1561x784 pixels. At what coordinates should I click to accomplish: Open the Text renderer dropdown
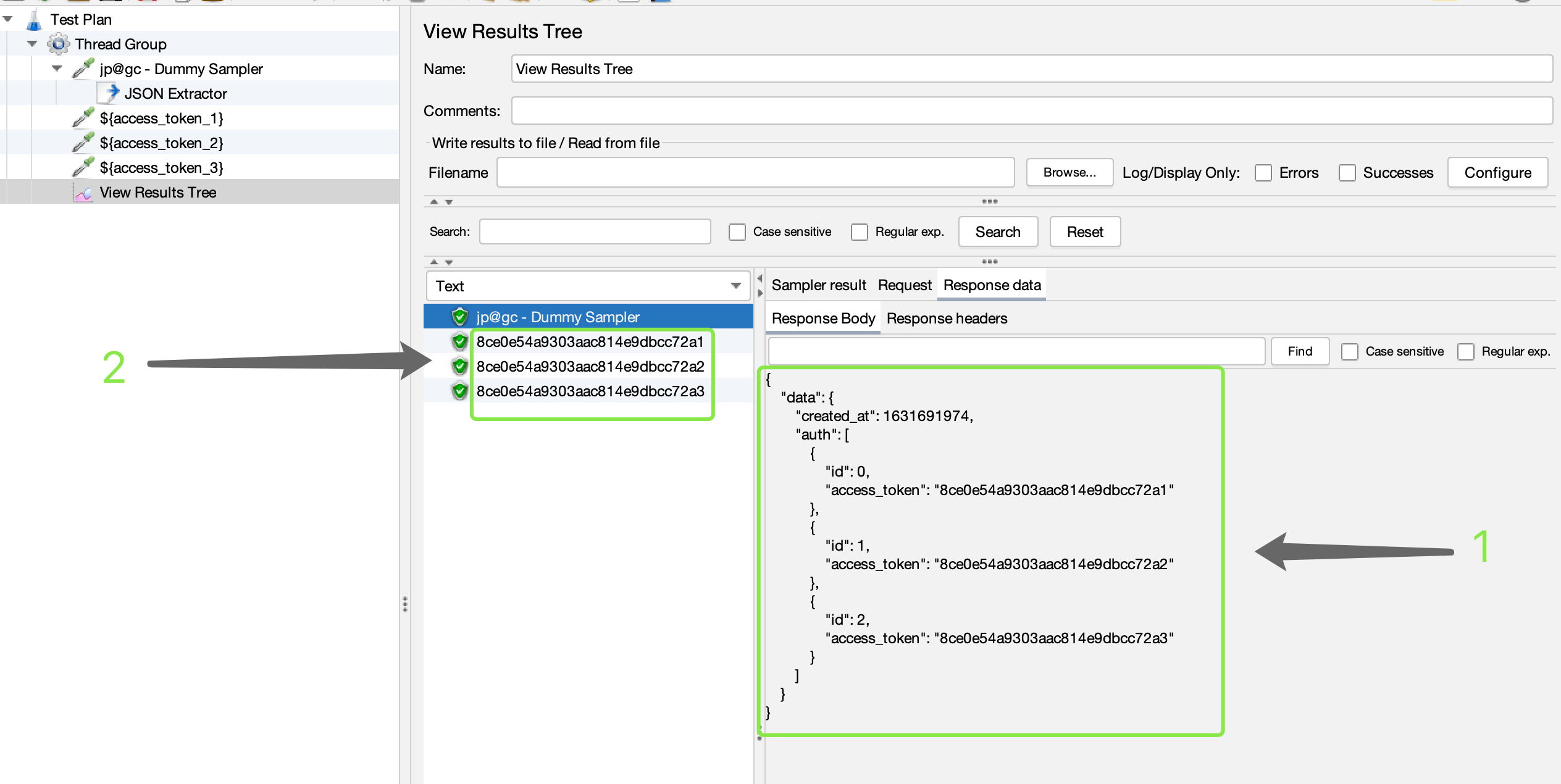[x=588, y=286]
